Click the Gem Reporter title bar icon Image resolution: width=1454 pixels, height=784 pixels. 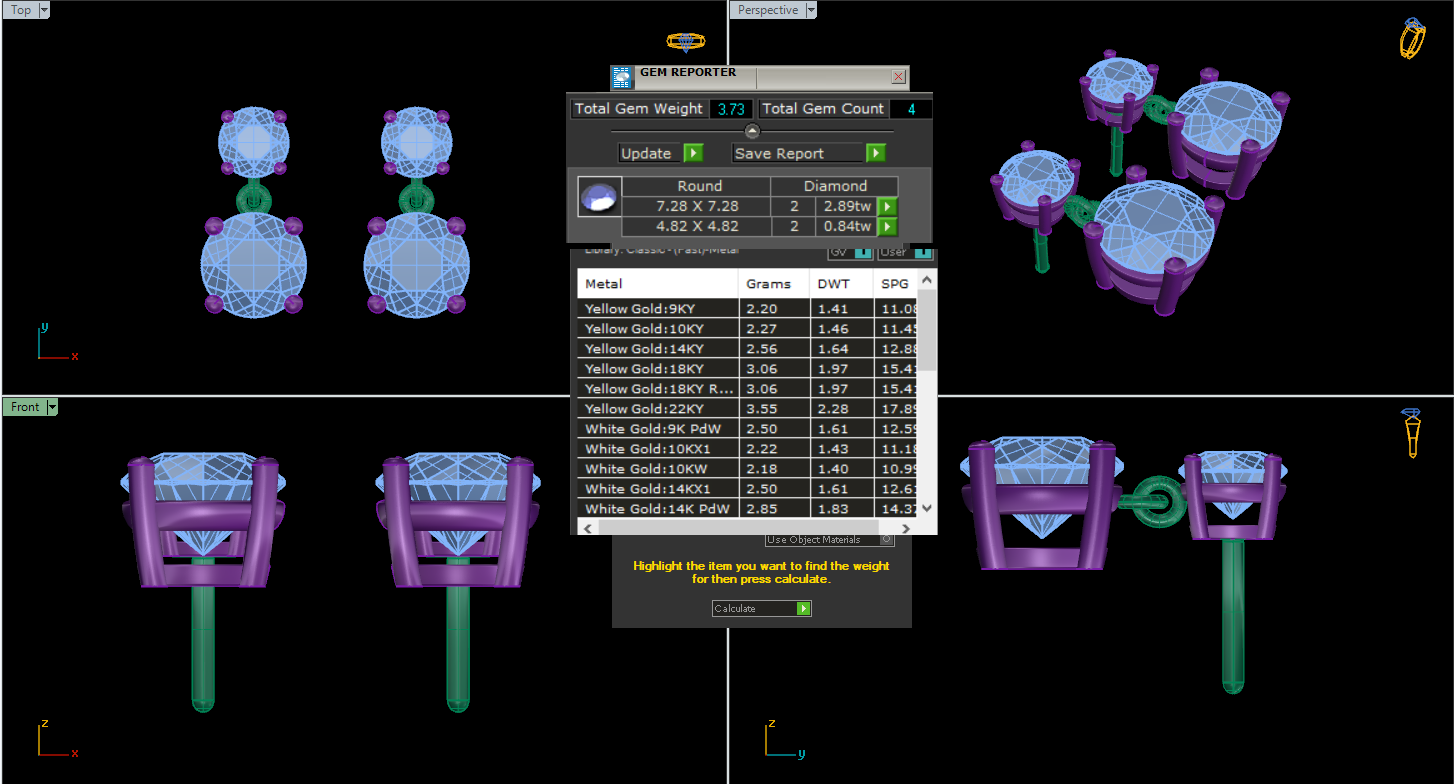click(622, 77)
